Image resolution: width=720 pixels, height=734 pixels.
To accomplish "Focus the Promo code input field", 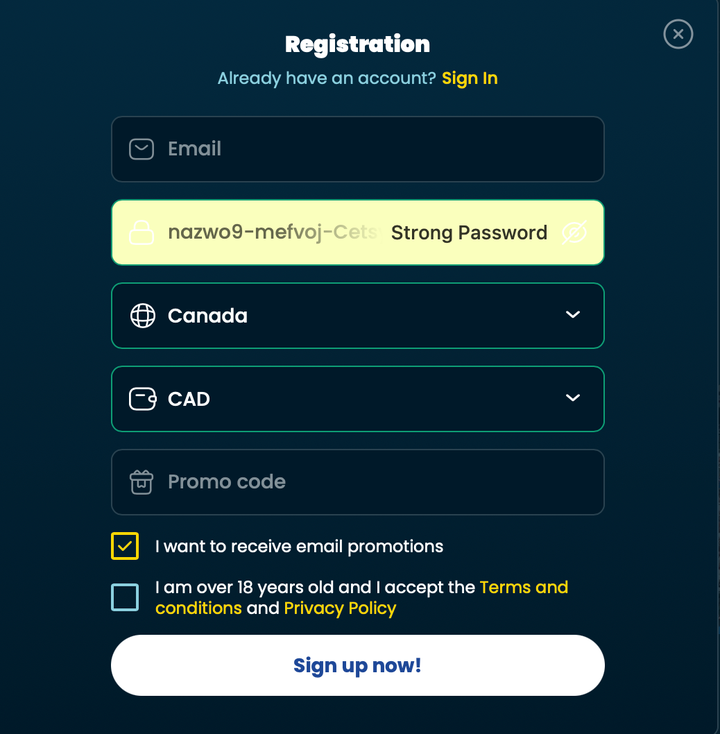I will tap(358, 482).
